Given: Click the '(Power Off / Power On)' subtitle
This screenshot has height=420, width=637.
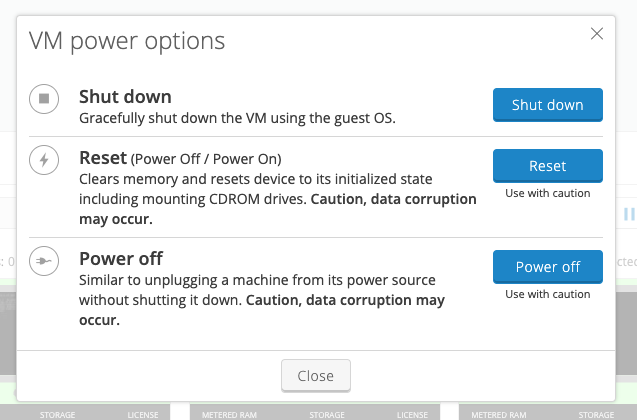Looking at the screenshot, I should click(x=206, y=159).
